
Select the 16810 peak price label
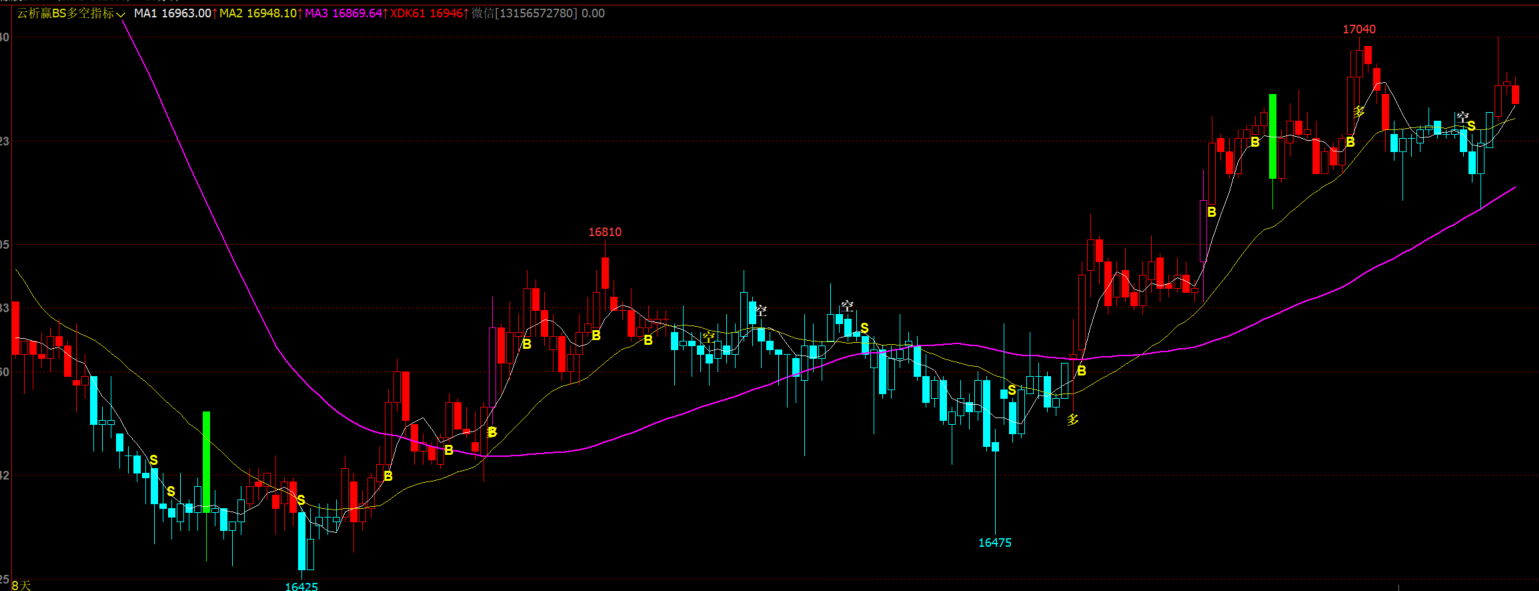pyautogui.click(x=605, y=232)
